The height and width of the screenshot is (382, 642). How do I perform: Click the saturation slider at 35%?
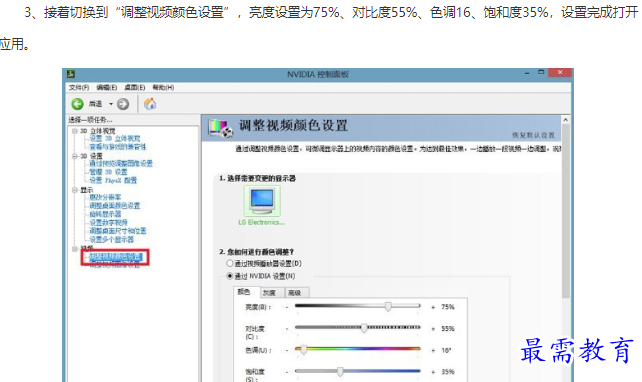click(x=340, y=371)
